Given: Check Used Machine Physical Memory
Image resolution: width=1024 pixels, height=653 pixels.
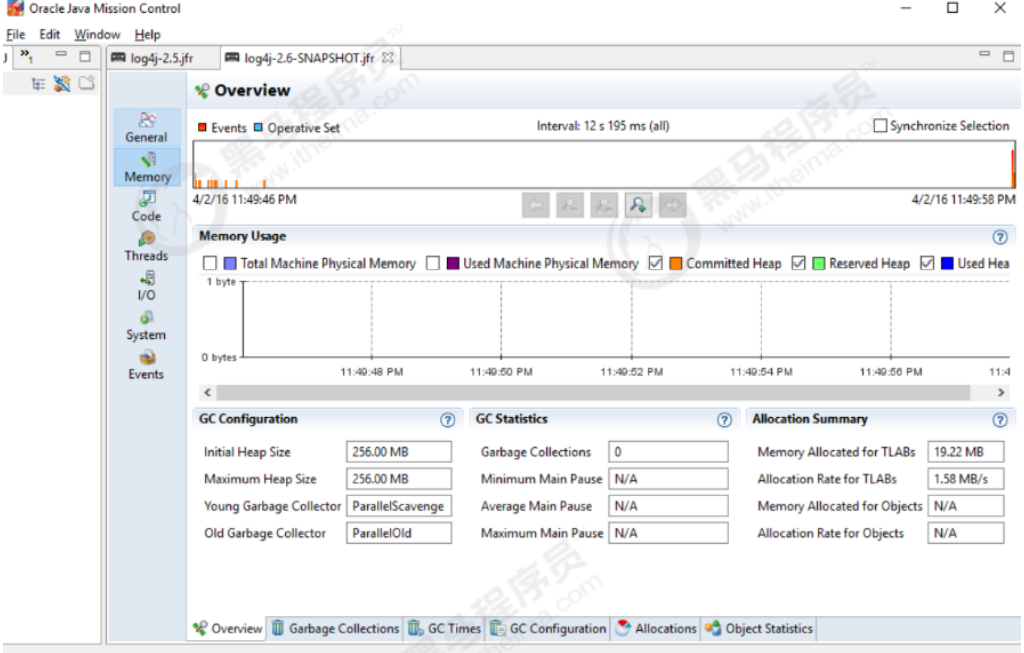Looking at the screenshot, I should (x=432, y=263).
